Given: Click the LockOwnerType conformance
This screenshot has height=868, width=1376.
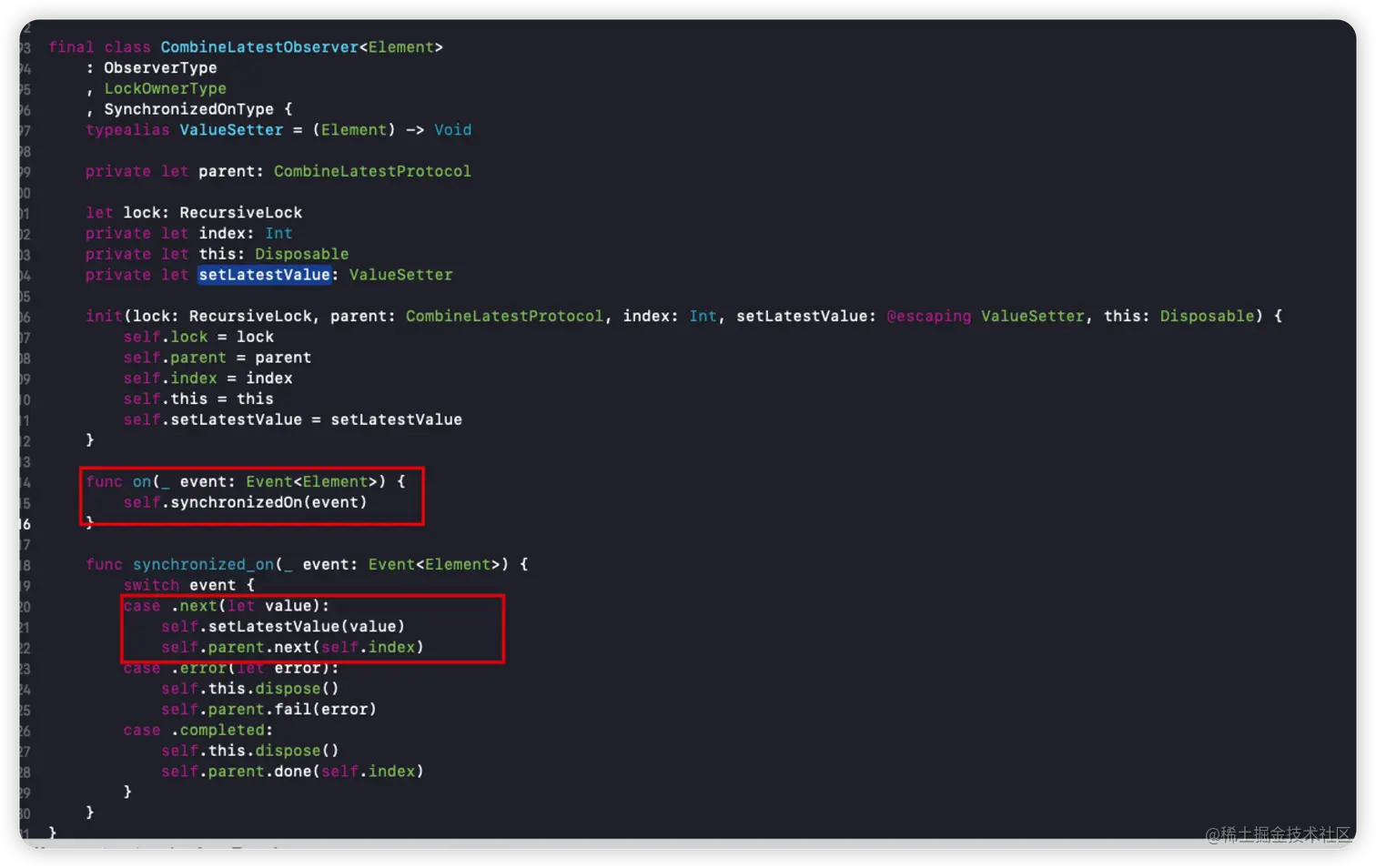Looking at the screenshot, I should pos(165,89).
